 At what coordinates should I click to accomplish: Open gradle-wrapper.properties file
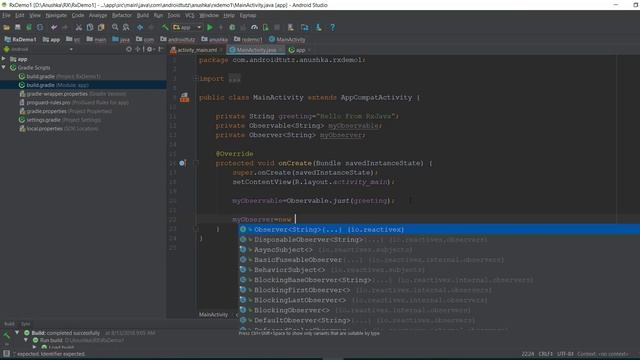click(73, 94)
